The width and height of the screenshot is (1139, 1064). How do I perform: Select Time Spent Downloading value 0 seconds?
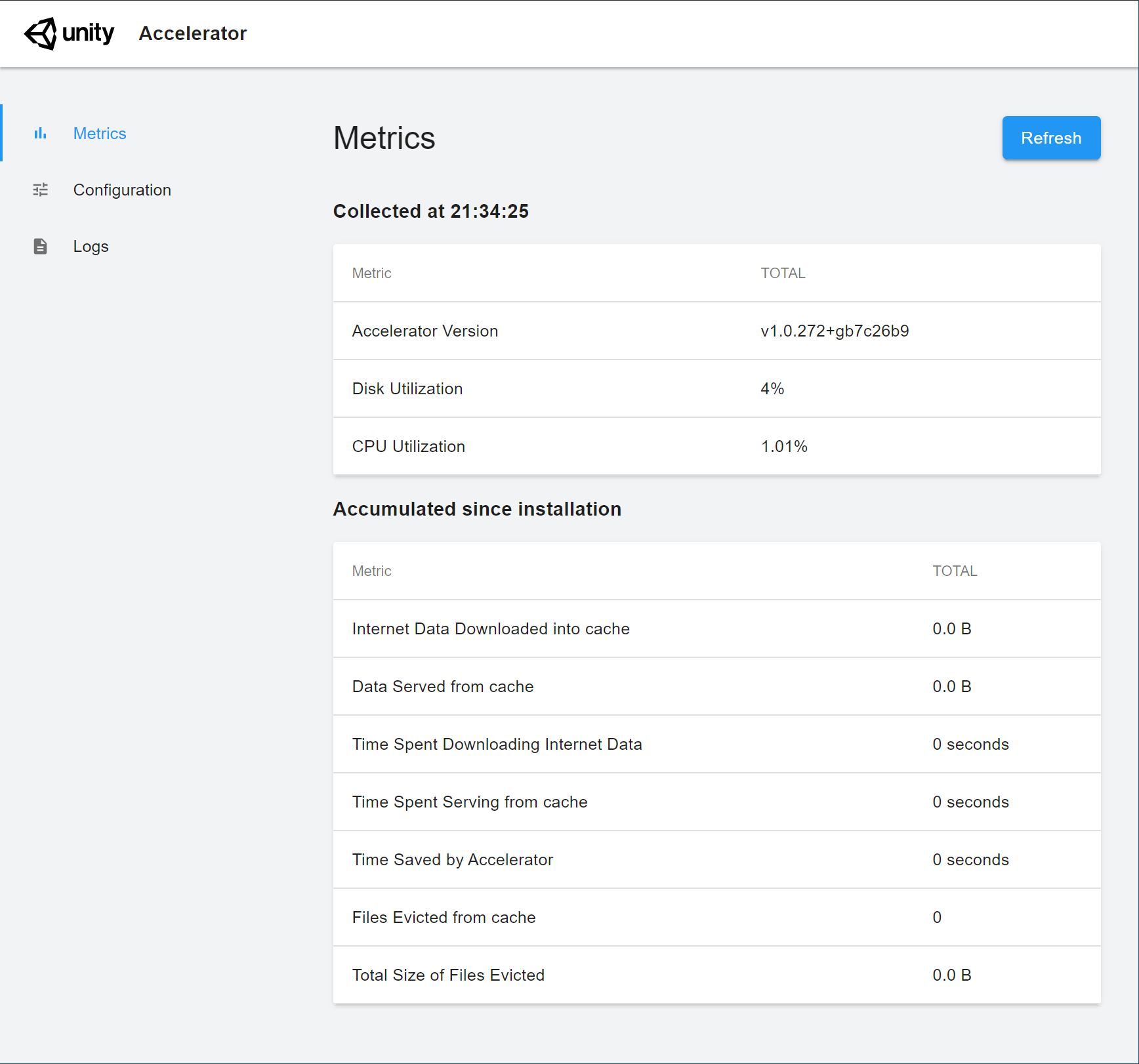pyautogui.click(x=971, y=744)
